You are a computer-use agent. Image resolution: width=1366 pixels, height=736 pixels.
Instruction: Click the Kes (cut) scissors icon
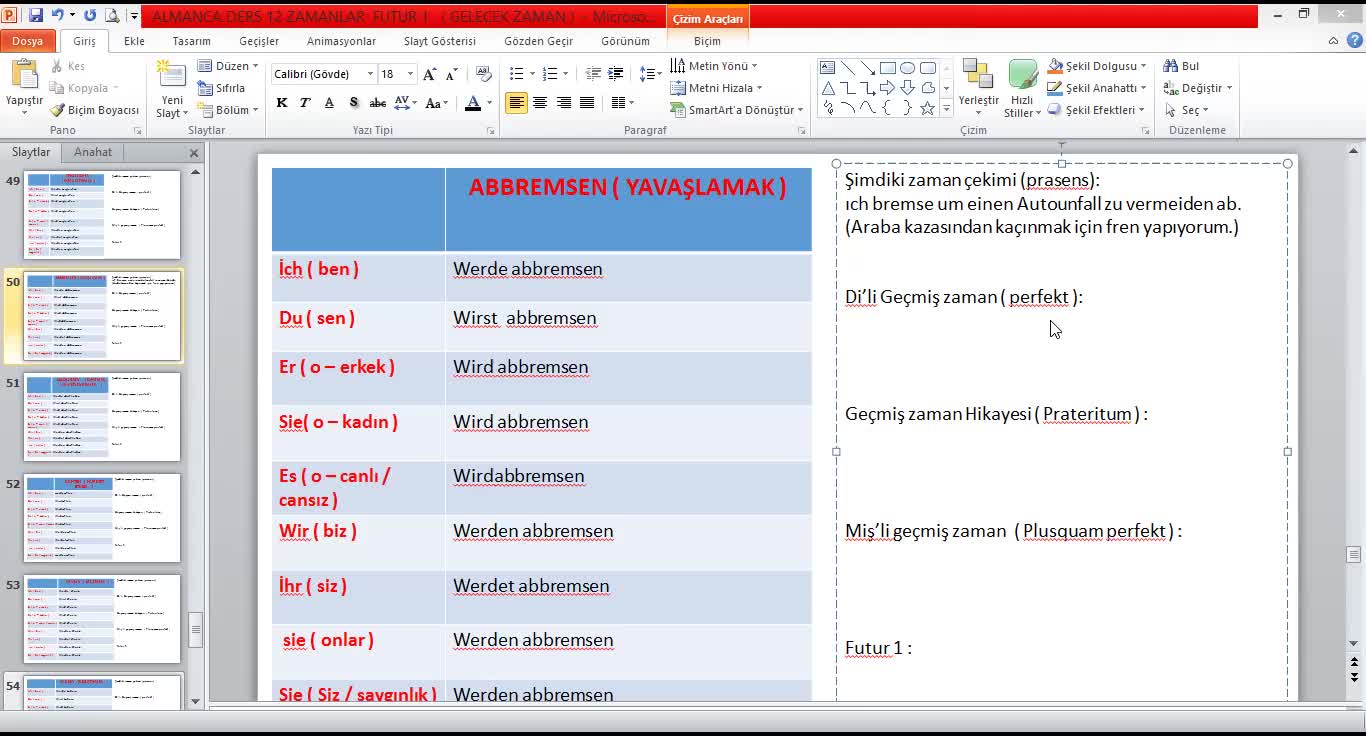[56, 66]
